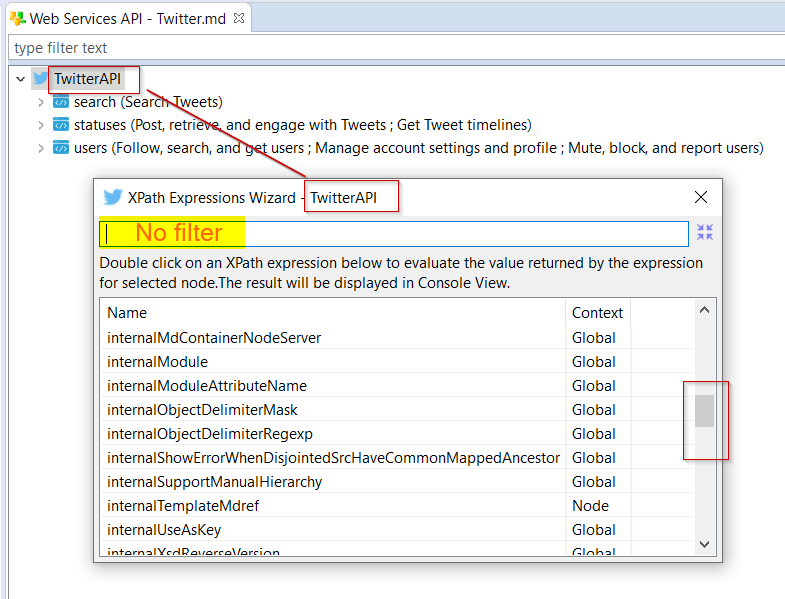
Task: Click the search node's API icon
Action: tap(61, 102)
